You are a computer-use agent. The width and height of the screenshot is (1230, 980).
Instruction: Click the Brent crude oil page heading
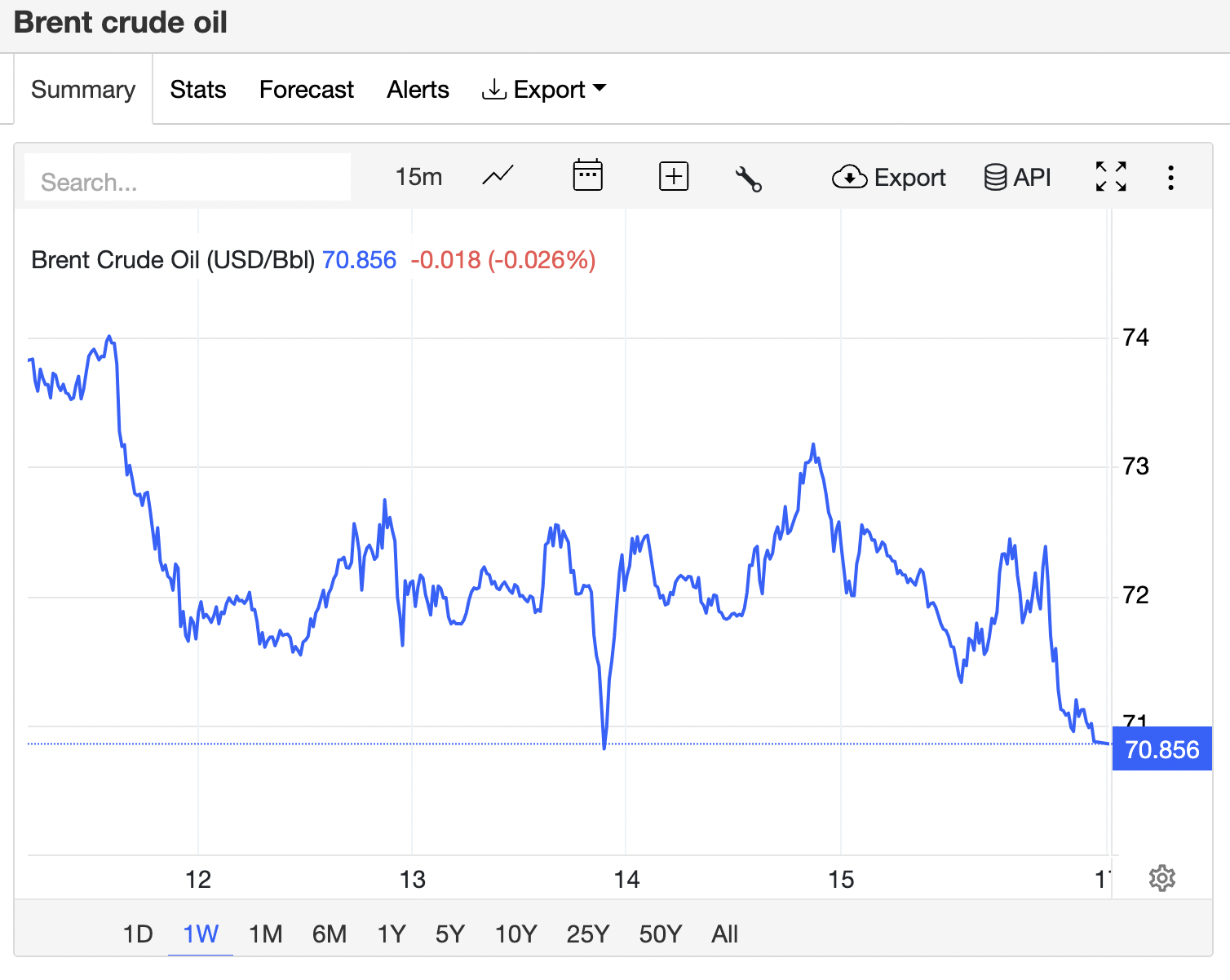pos(121,22)
